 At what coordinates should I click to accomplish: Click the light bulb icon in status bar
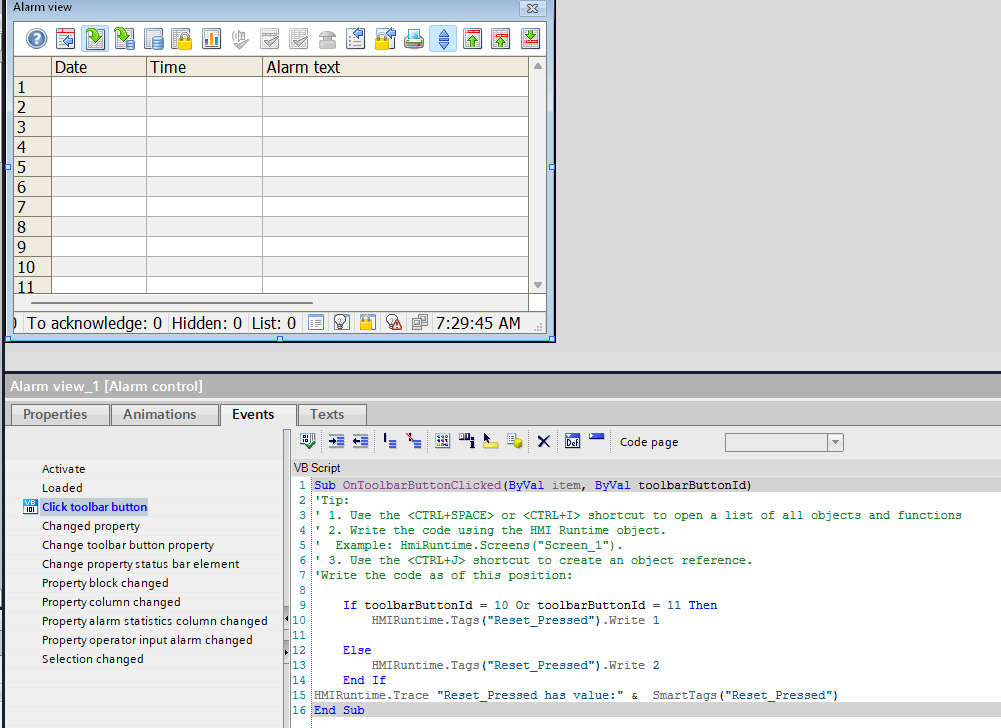pyautogui.click(x=341, y=323)
